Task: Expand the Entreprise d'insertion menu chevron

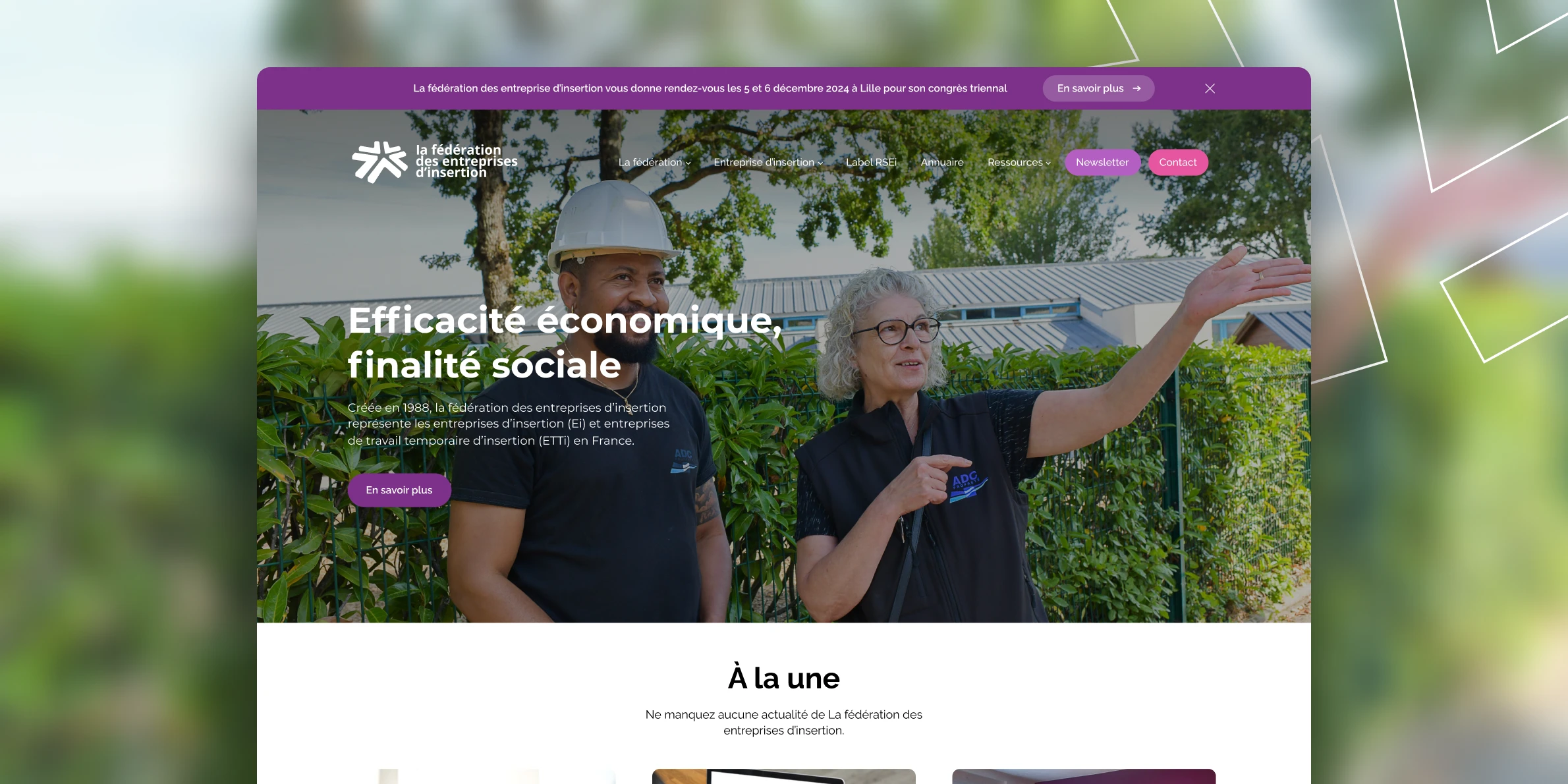Action: click(820, 163)
